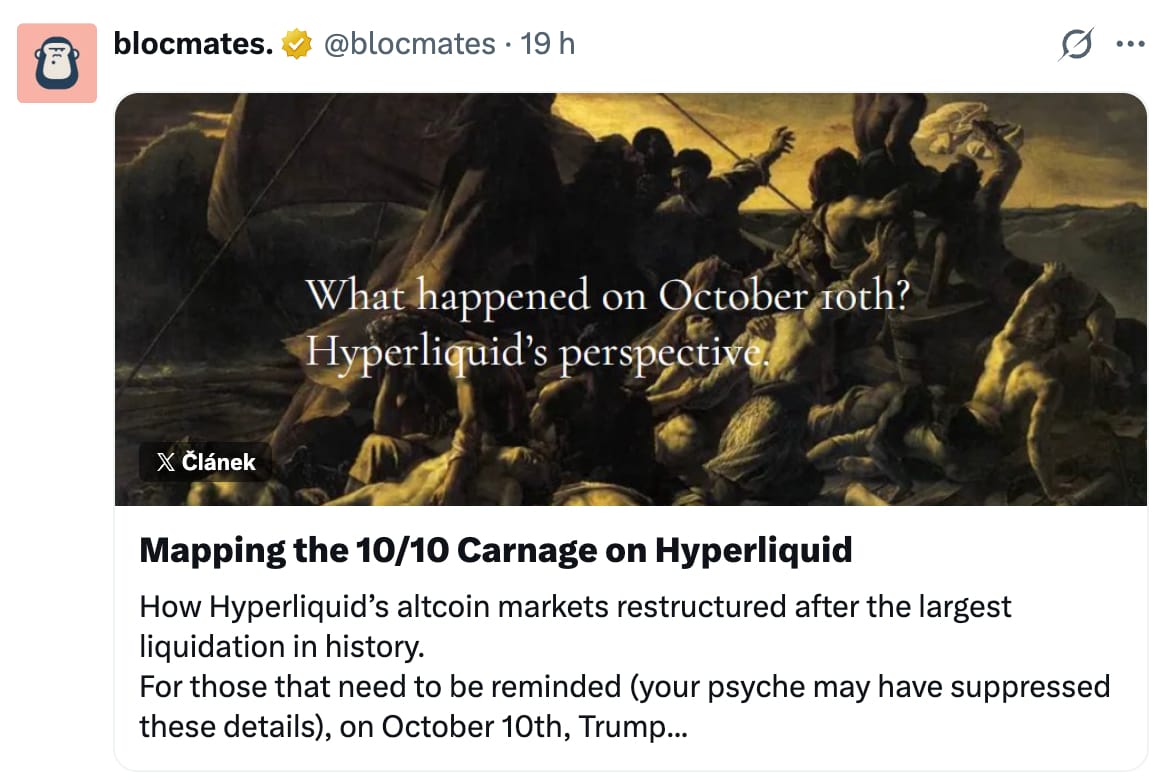Viewport: 1172px width, 780px height.
Task: Click the X logo in article badge
Action: (165, 462)
